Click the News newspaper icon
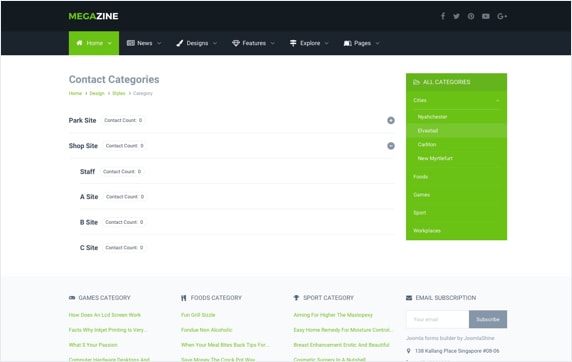Screen dimensions: 572x362 tap(131, 43)
